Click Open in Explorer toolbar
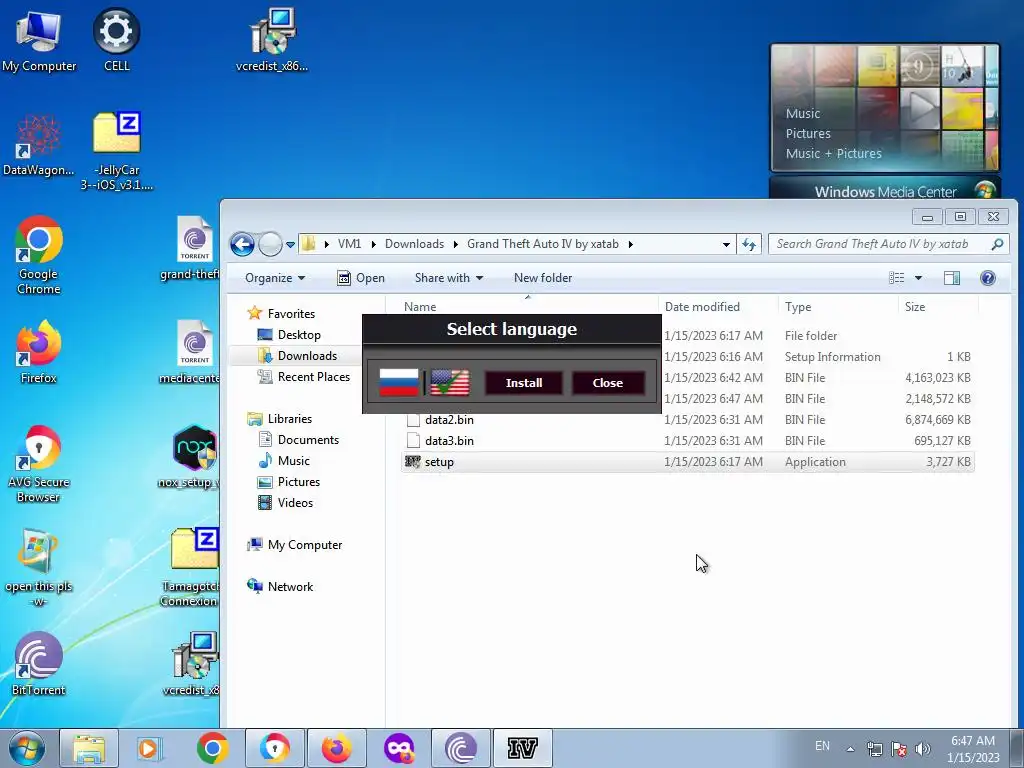 pos(360,278)
